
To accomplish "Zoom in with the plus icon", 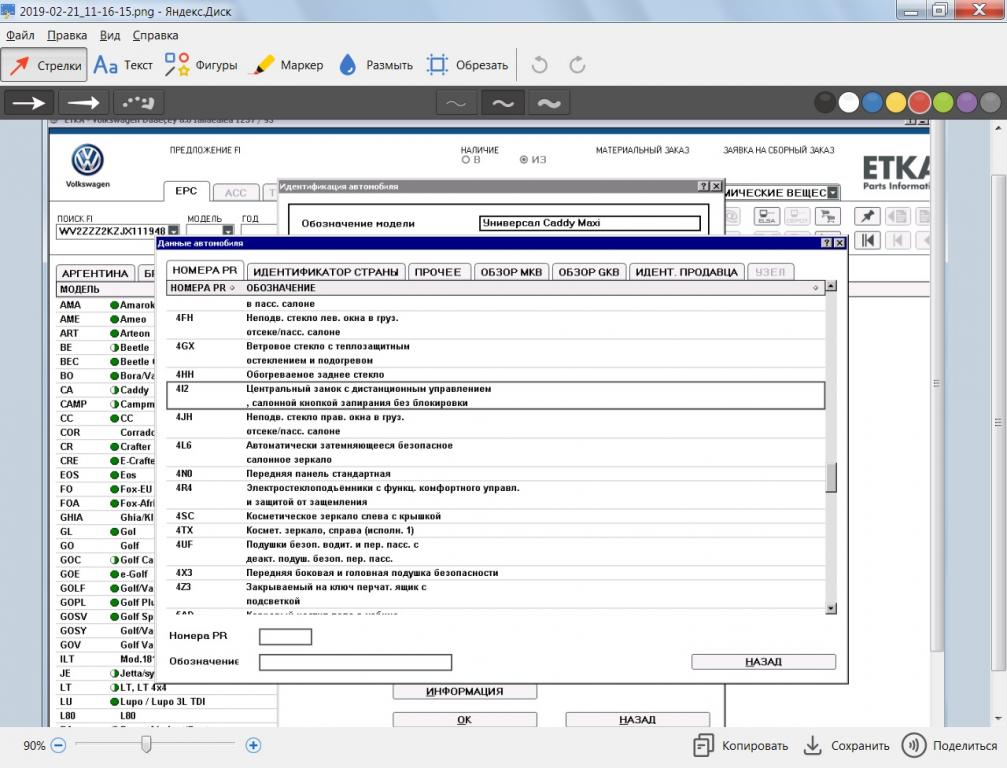I will (x=253, y=746).
